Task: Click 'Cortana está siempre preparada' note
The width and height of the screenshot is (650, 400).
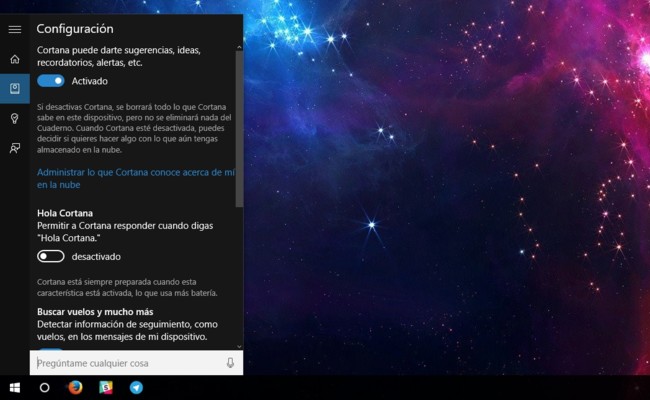Action: coord(127,287)
